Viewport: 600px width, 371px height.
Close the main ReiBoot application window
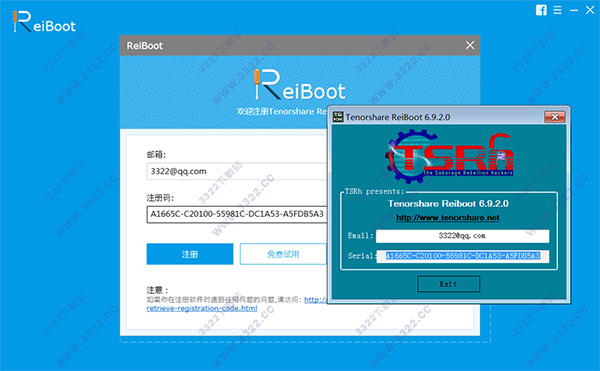[x=590, y=10]
